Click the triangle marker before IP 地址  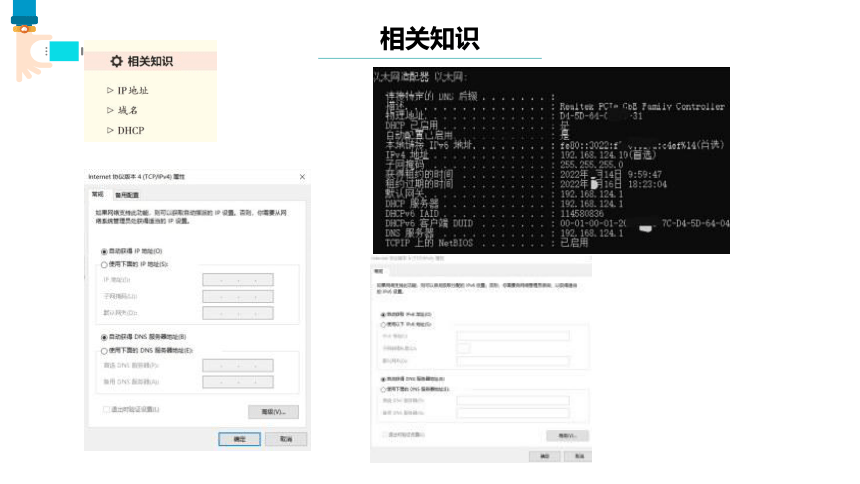(110, 90)
